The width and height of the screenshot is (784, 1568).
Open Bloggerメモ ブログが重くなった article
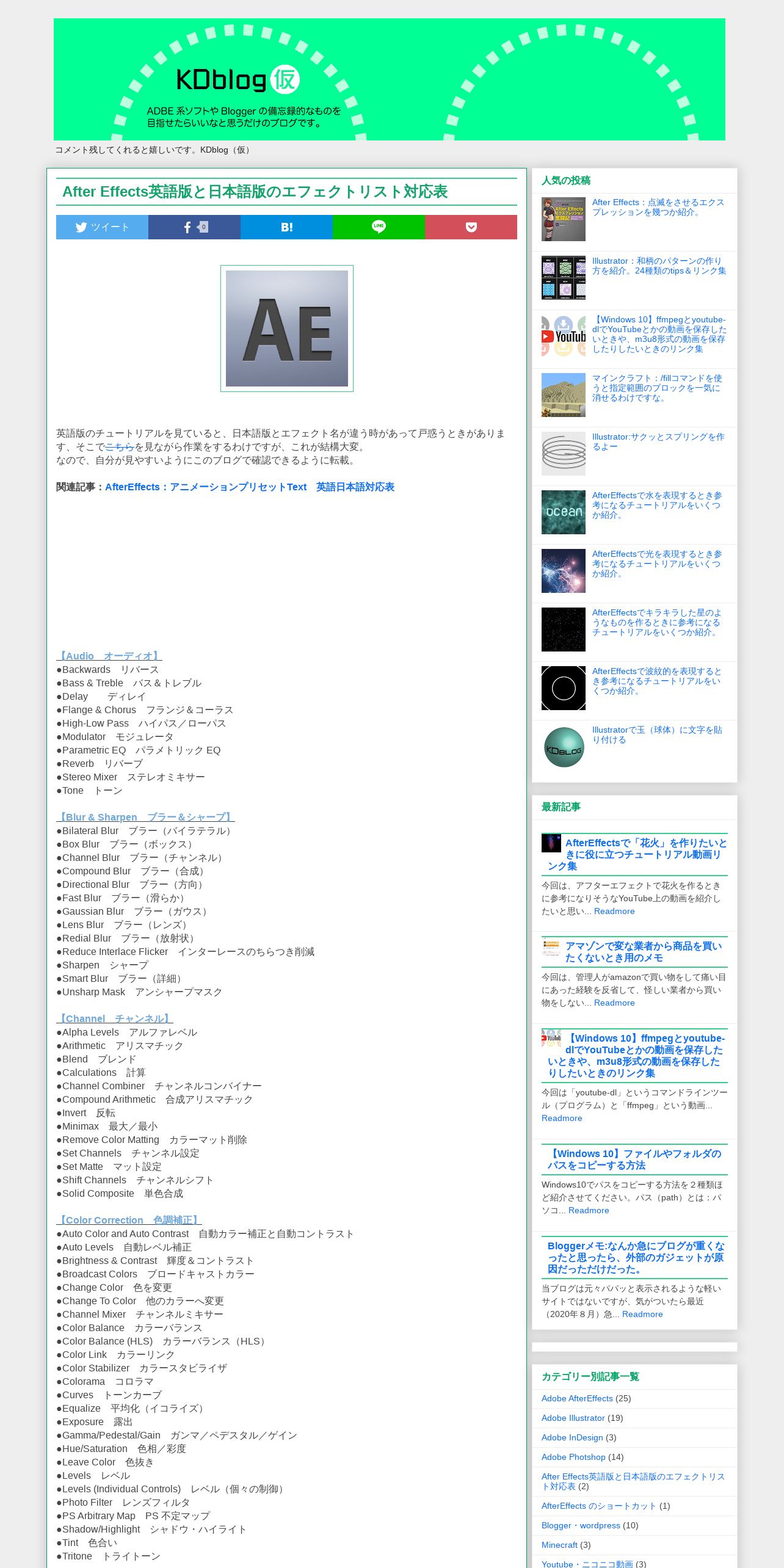[636, 1257]
